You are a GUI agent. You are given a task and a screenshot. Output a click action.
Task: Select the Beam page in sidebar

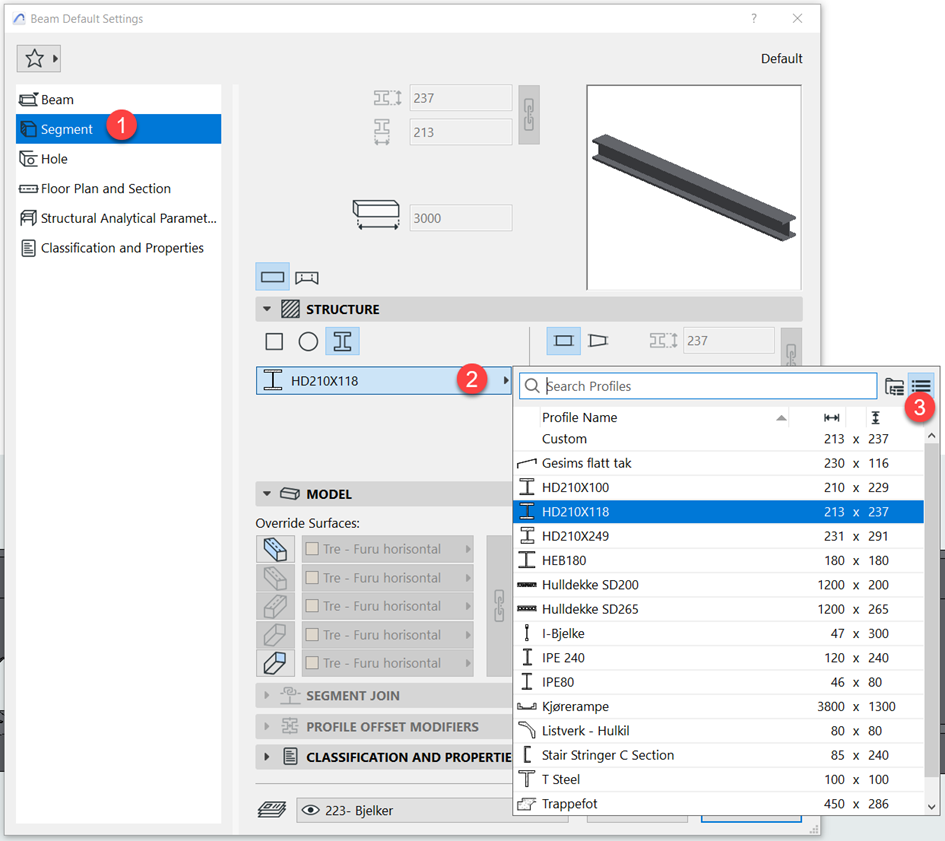(x=118, y=99)
